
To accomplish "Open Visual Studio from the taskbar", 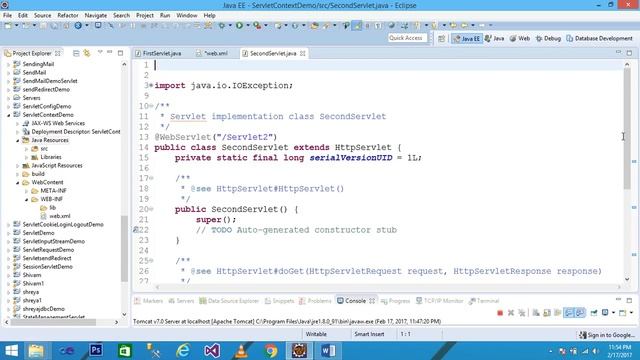I will pos(212,351).
